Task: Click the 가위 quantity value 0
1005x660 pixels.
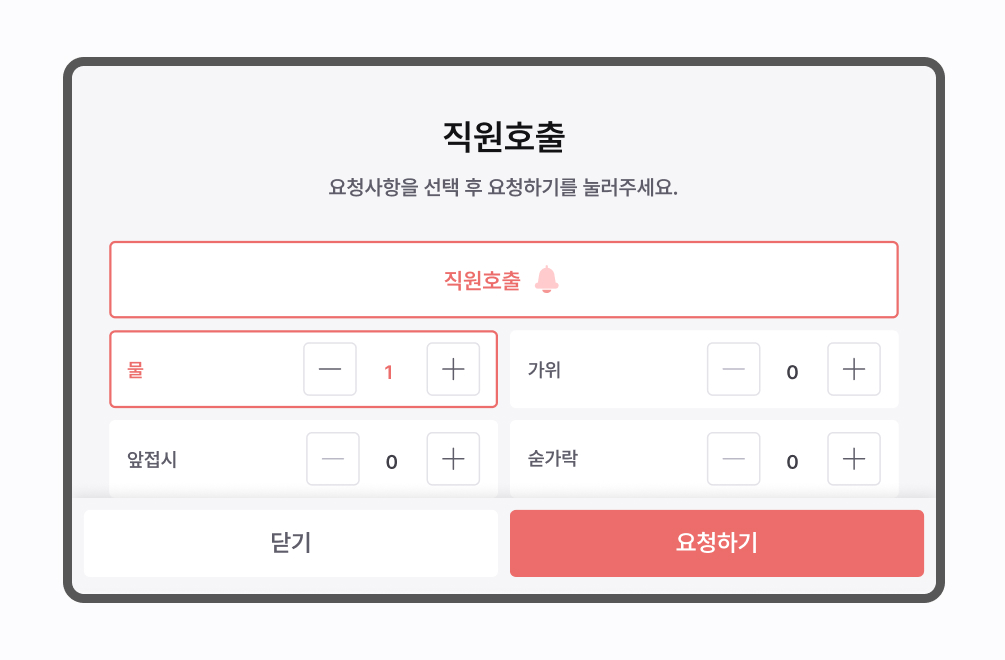Action: coord(792,372)
